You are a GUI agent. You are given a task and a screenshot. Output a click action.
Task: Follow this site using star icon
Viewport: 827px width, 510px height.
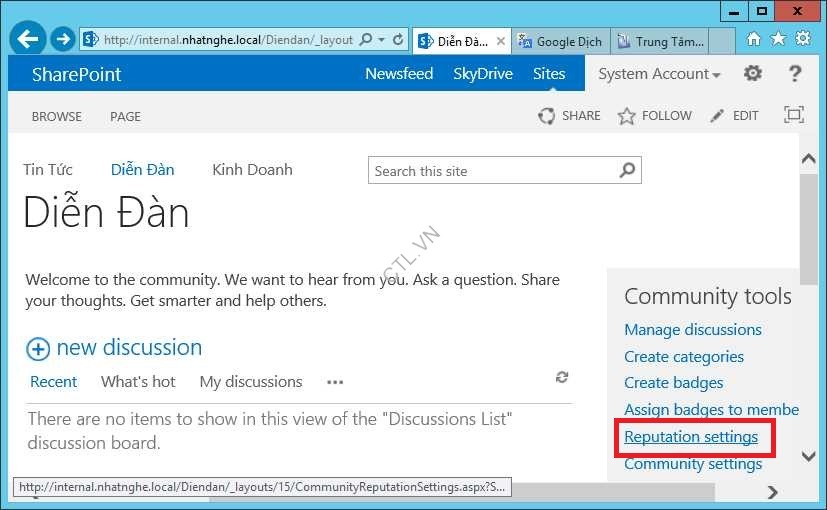pos(627,116)
